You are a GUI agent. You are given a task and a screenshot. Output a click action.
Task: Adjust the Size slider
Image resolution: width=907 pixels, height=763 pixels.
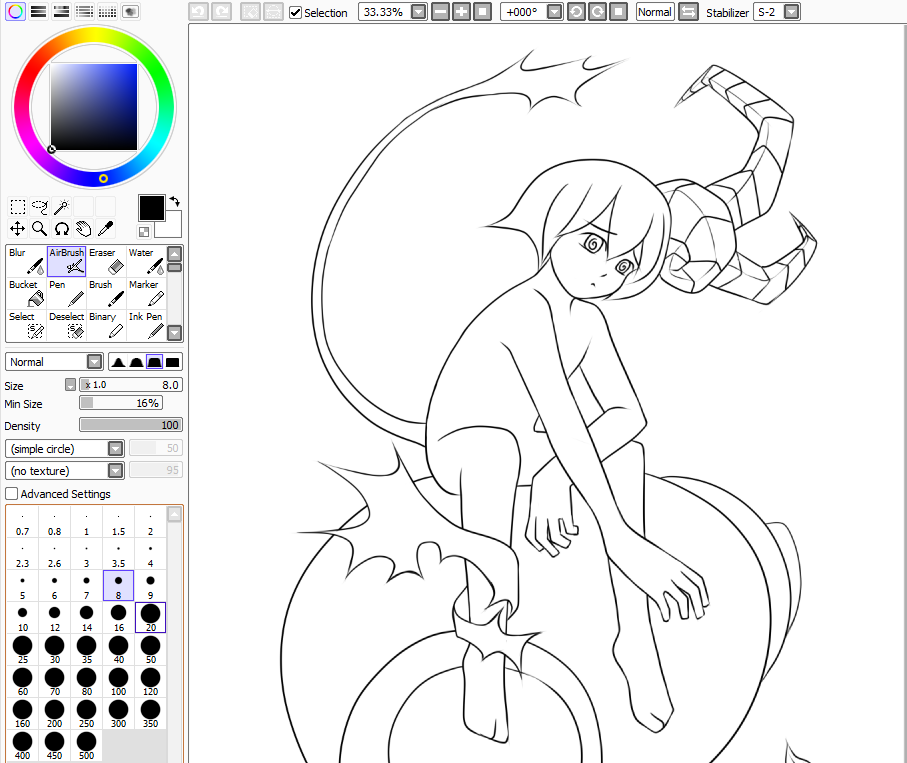point(131,385)
